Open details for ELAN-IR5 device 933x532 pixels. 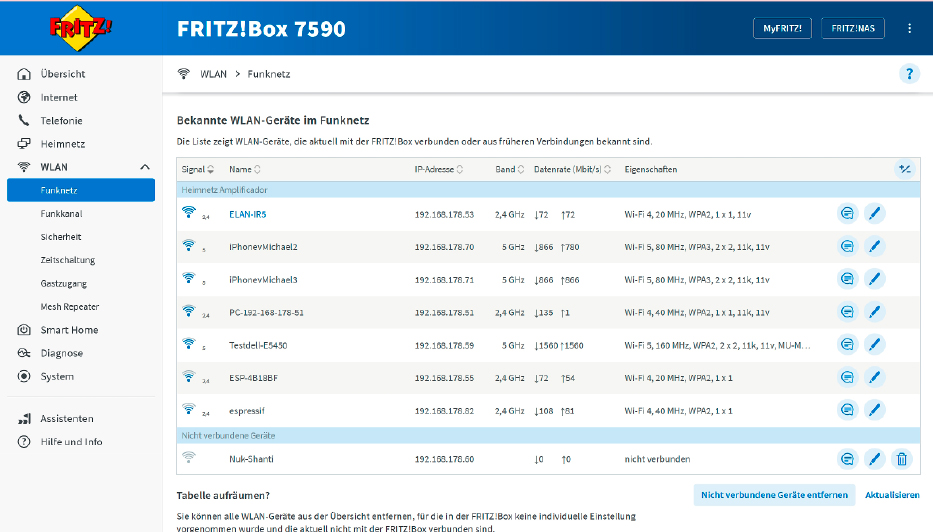pos(847,214)
